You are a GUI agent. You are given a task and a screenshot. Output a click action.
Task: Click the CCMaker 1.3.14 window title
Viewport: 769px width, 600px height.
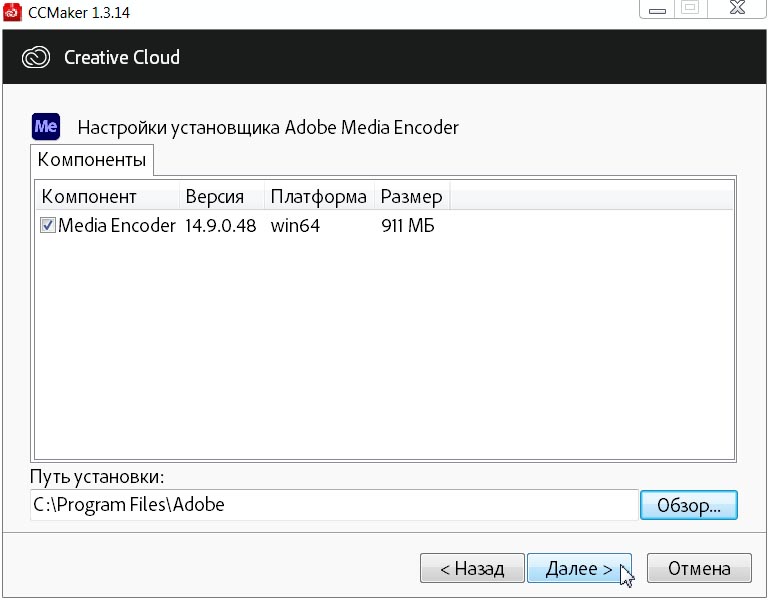coord(79,12)
